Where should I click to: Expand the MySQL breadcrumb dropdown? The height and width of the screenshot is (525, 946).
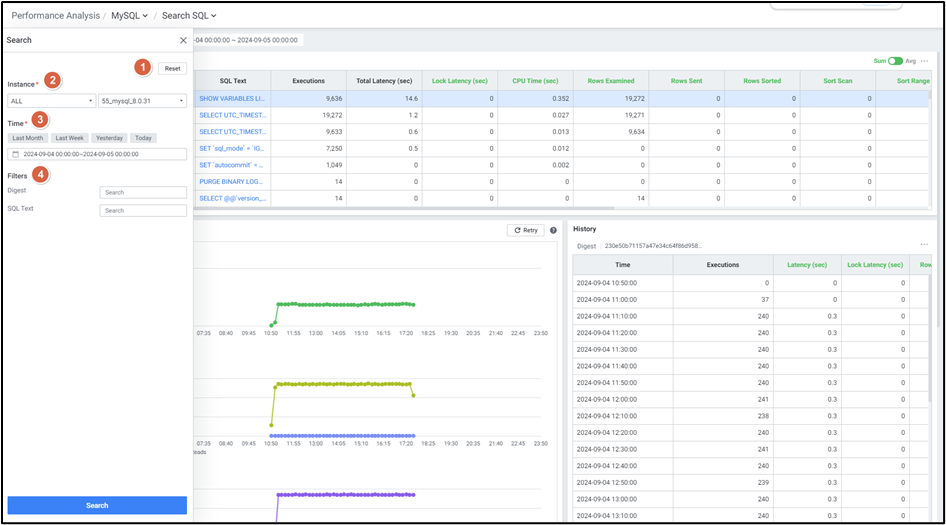[x=129, y=16]
